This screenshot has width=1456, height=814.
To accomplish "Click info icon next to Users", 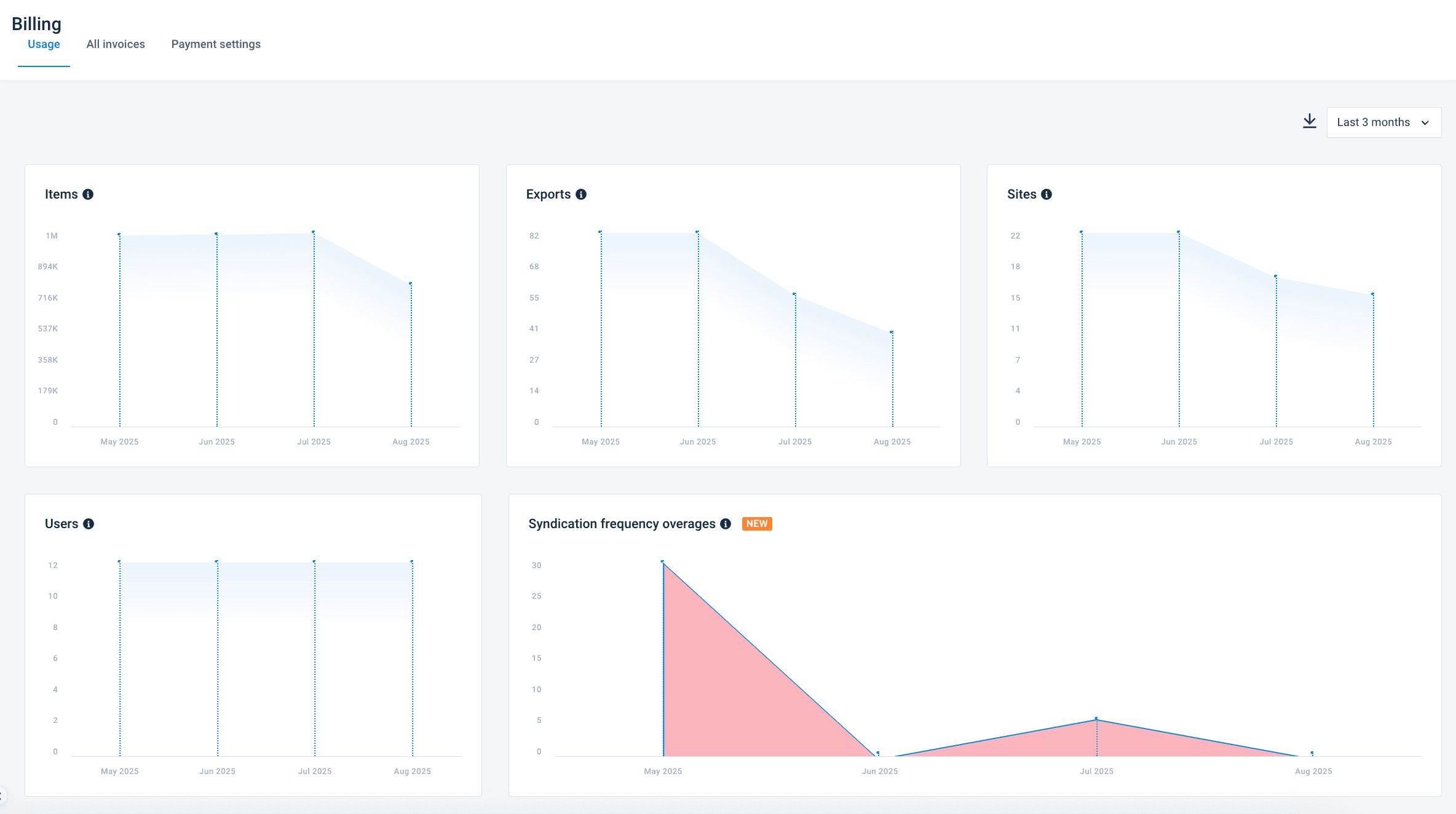I will [89, 524].
